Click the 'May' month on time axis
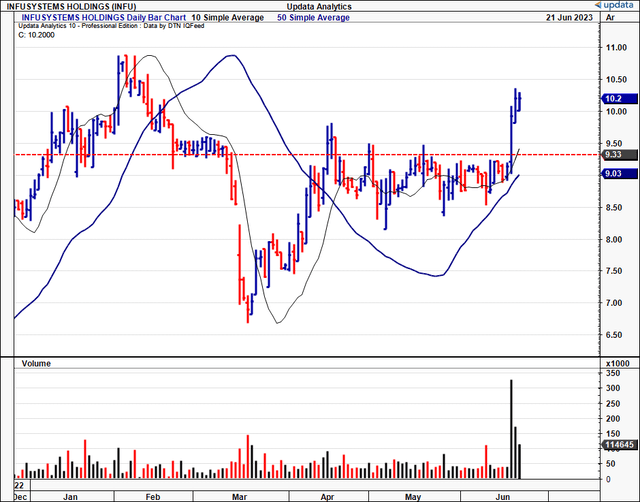Viewport: 640px width, 502px height. pyautogui.click(x=413, y=497)
